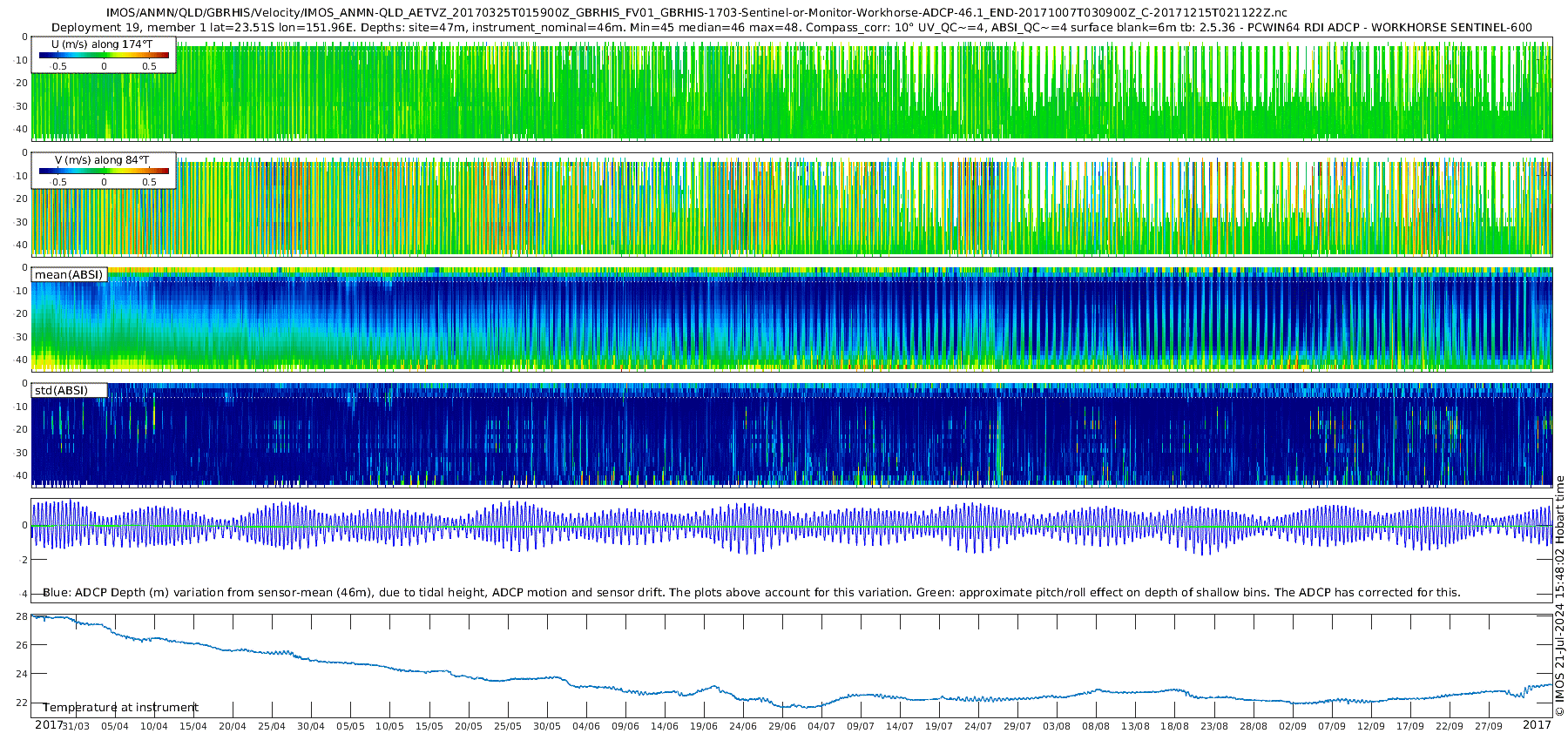Image resolution: width=1568 pixels, height=740 pixels.
Task: Click the '23/08' date tick label
Action: pyautogui.click(x=1213, y=726)
